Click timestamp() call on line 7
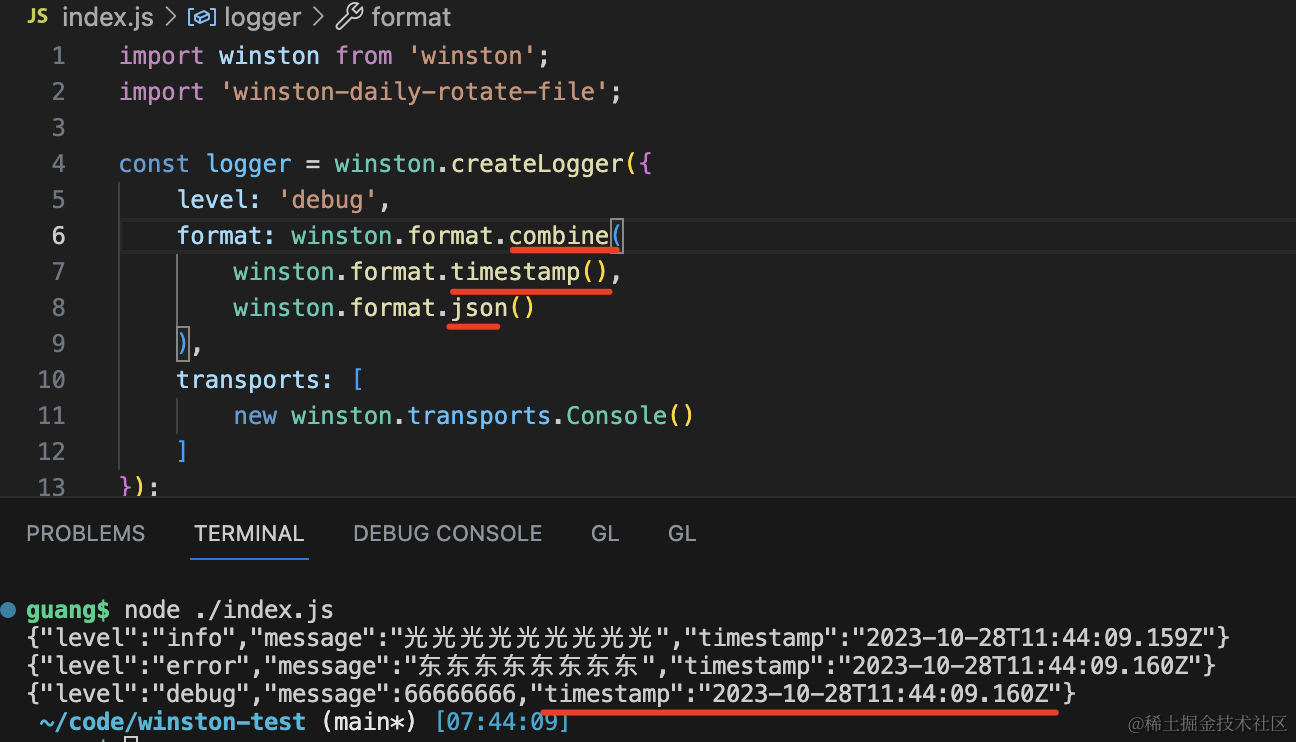The width and height of the screenshot is (1296, 742). point(529,272)
